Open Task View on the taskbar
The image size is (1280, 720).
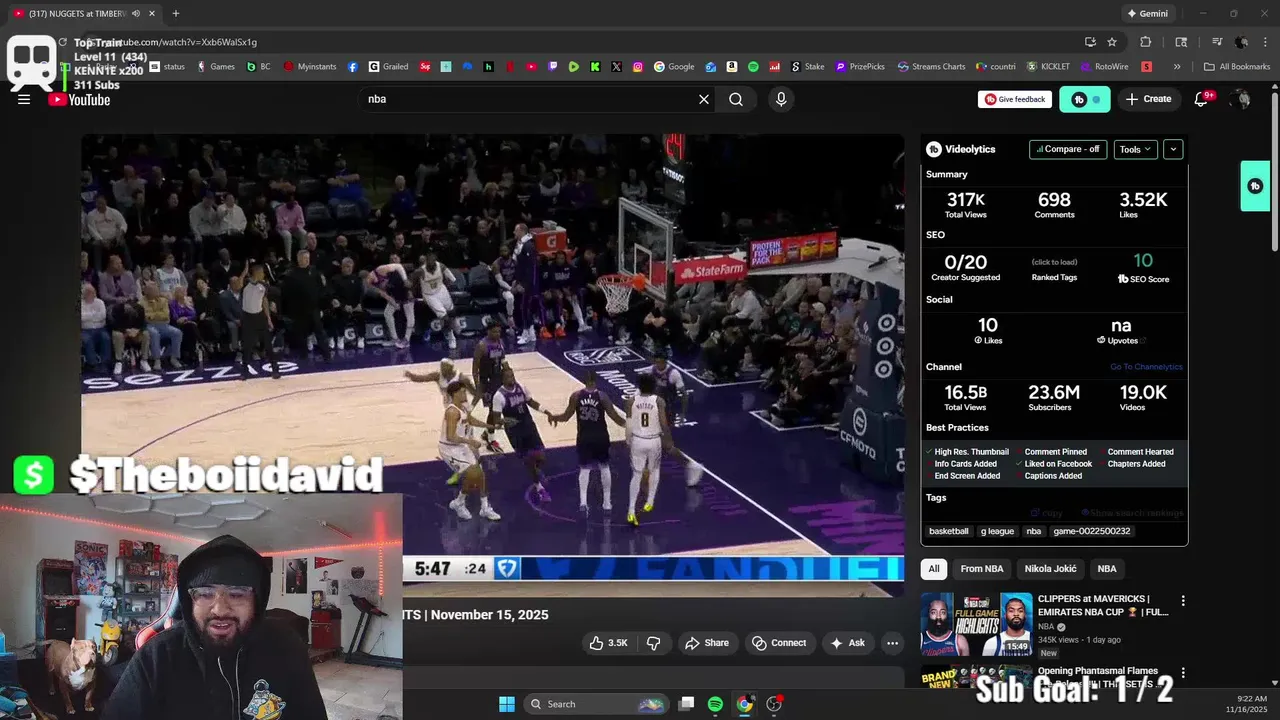pyautogui.click(x=686, y=704)
